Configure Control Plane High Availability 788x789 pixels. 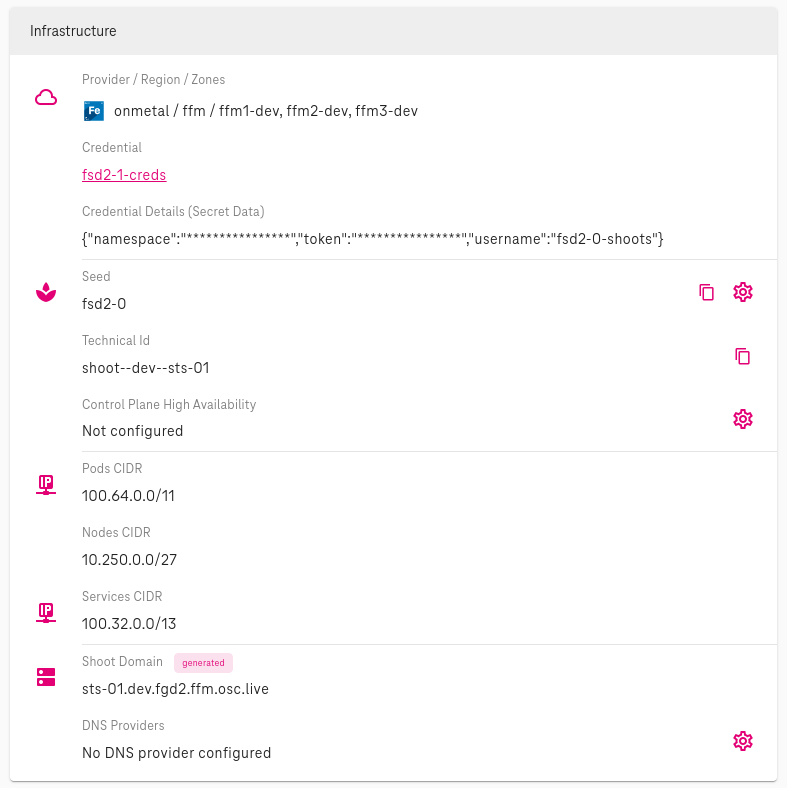[x=742, y=419]
